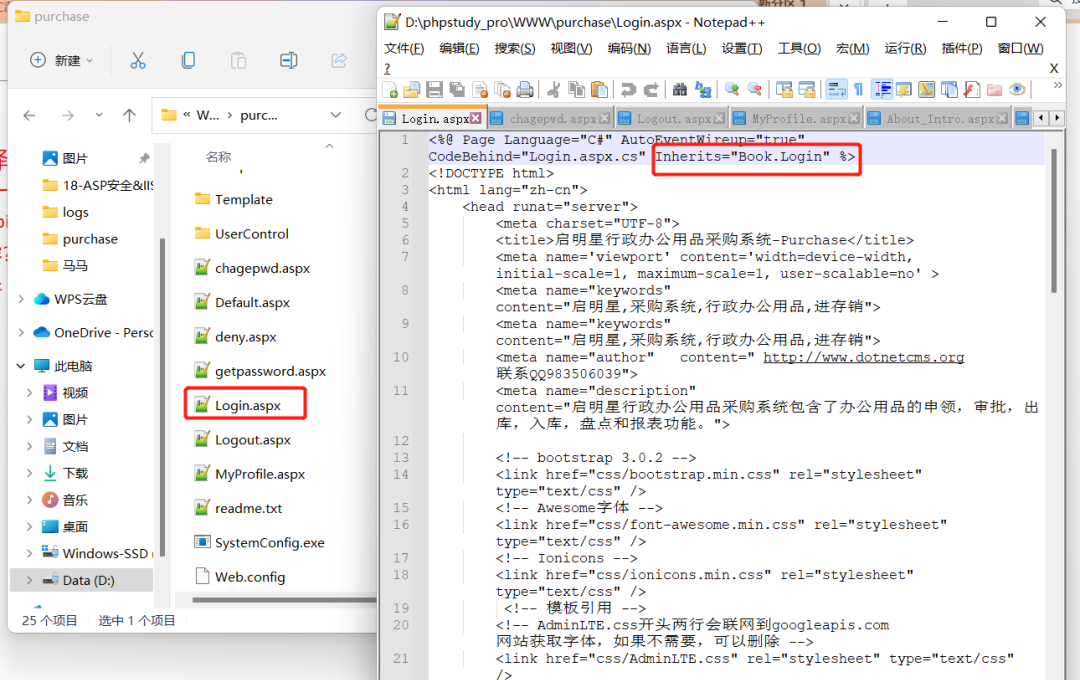Sort files by the 名称 column header
1080x680 pixels.
(218, 156)
